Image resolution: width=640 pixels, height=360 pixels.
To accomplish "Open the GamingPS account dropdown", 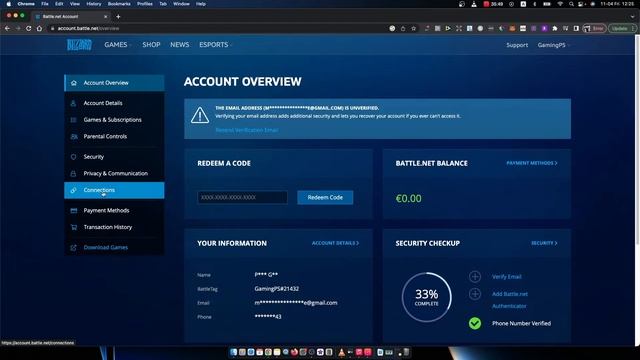I will pyautogui.click(x=553, y=45).
